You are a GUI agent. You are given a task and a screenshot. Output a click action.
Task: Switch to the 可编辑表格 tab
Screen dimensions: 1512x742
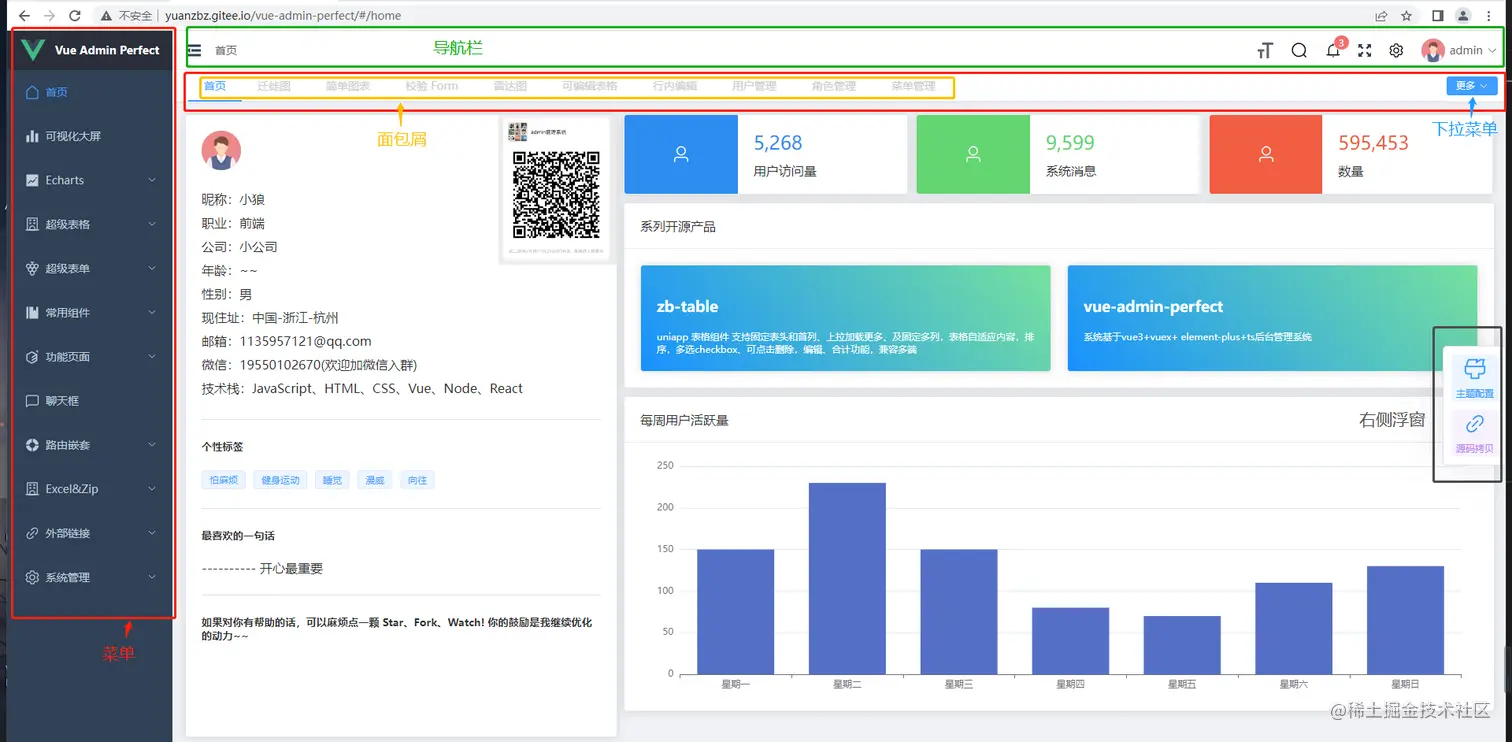point(590,86)
